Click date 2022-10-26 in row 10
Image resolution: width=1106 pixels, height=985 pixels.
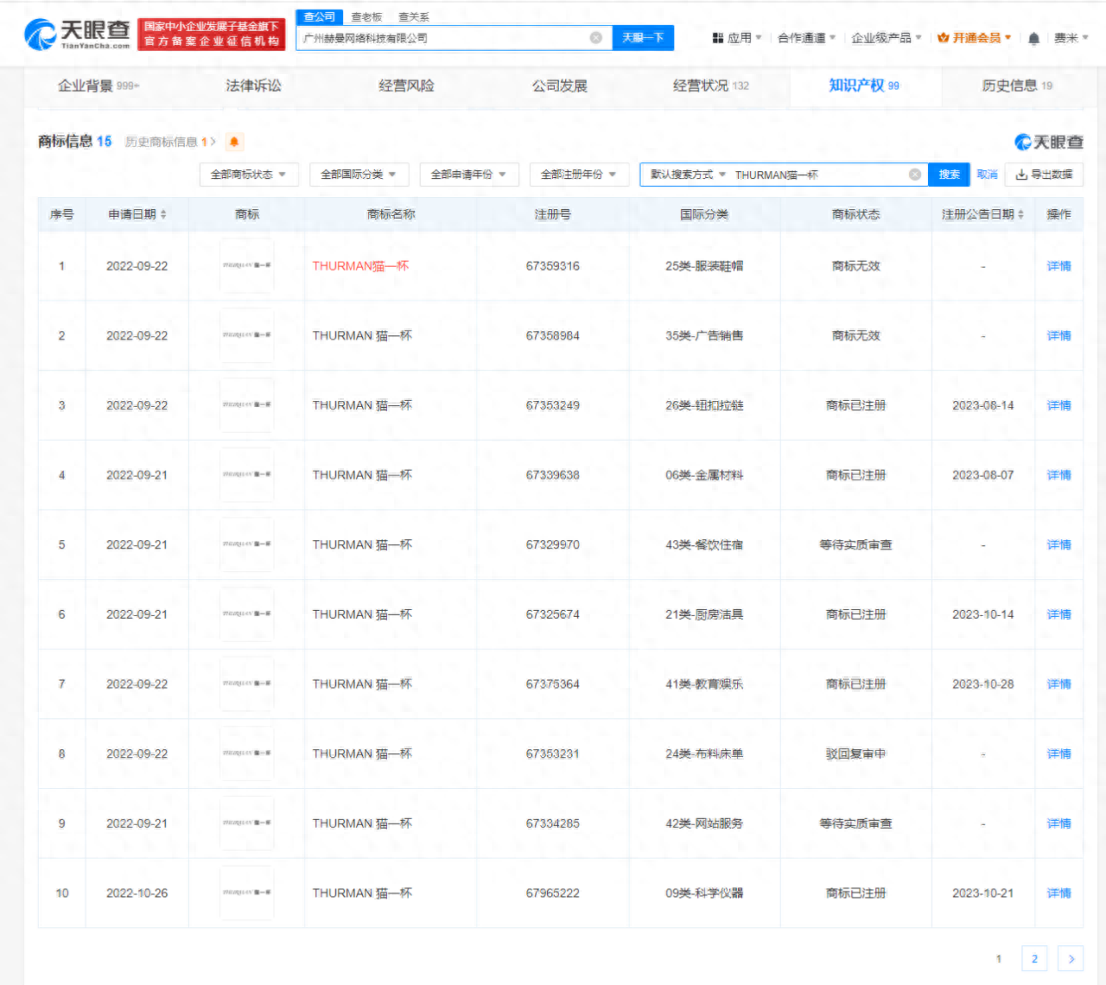pyautogui.click(x=137, y=893)
